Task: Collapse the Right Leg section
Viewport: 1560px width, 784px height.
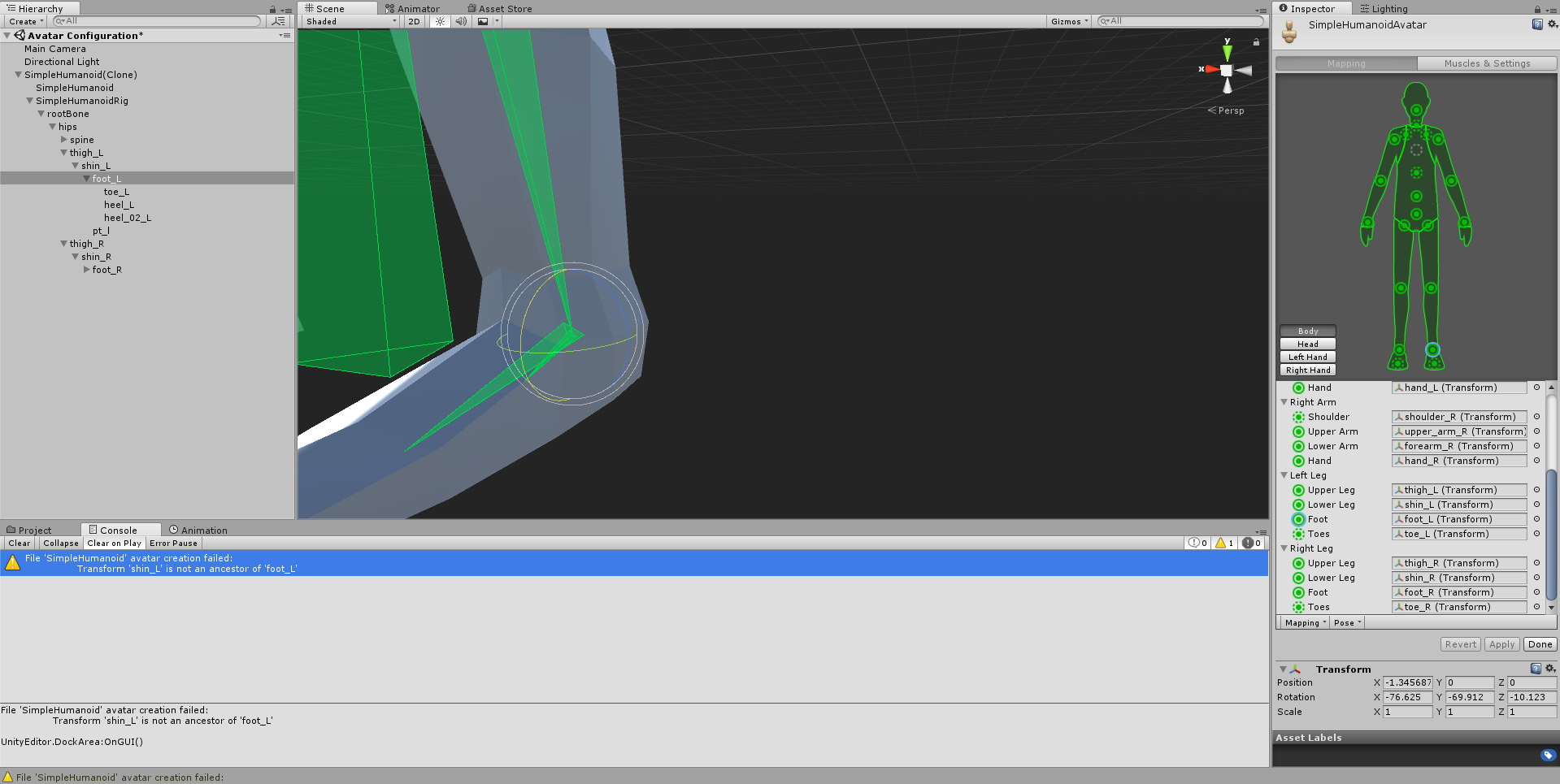Action: point(1284,548)
